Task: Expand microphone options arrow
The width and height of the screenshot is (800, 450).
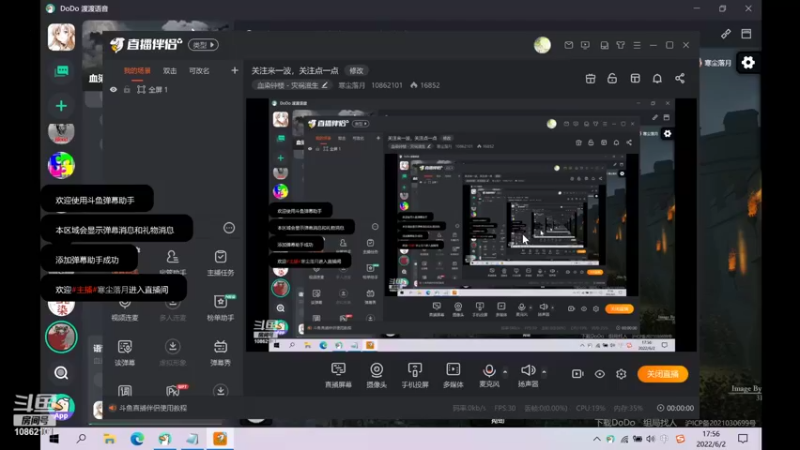Action: tap(505, 372)
